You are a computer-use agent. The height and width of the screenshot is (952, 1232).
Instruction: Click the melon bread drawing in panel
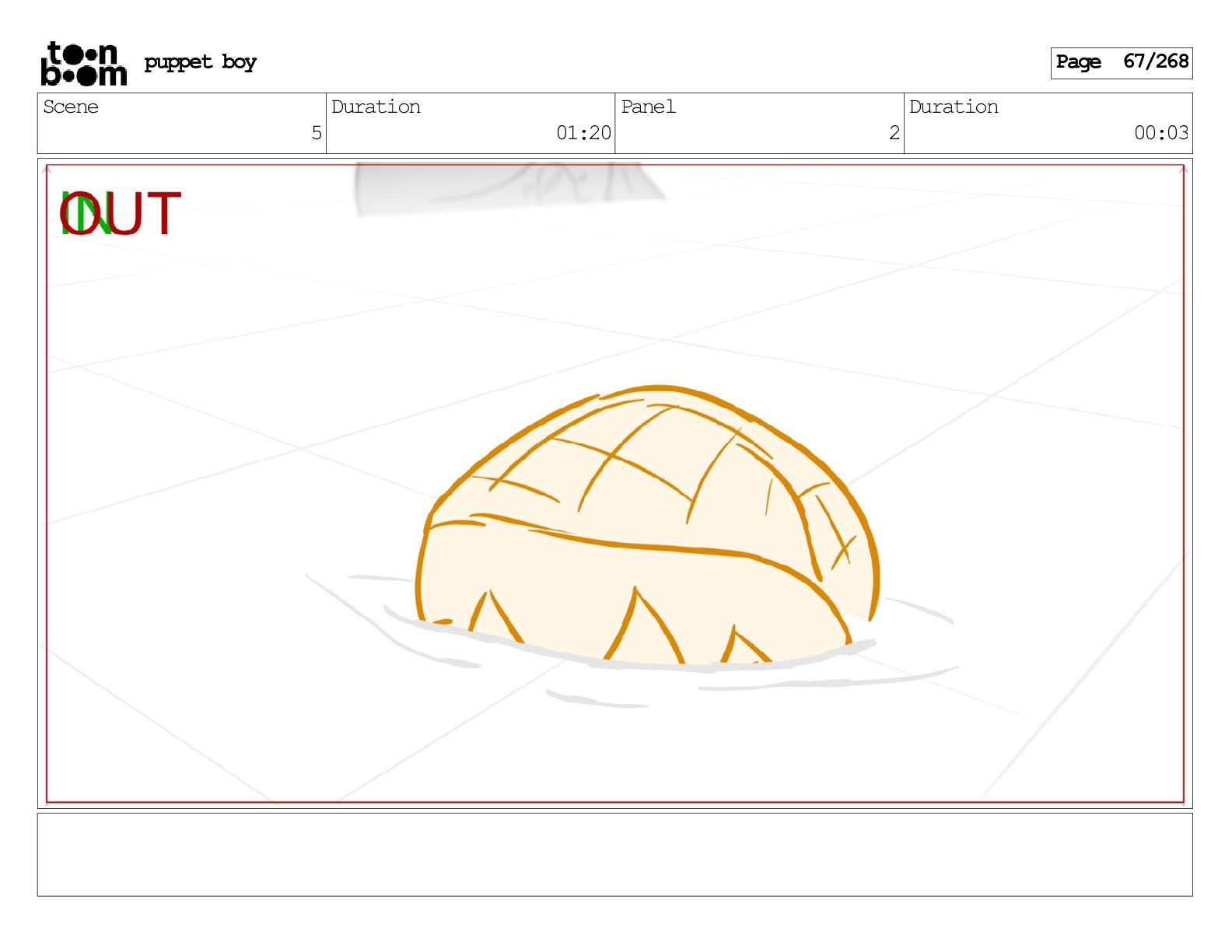(647, 526)
